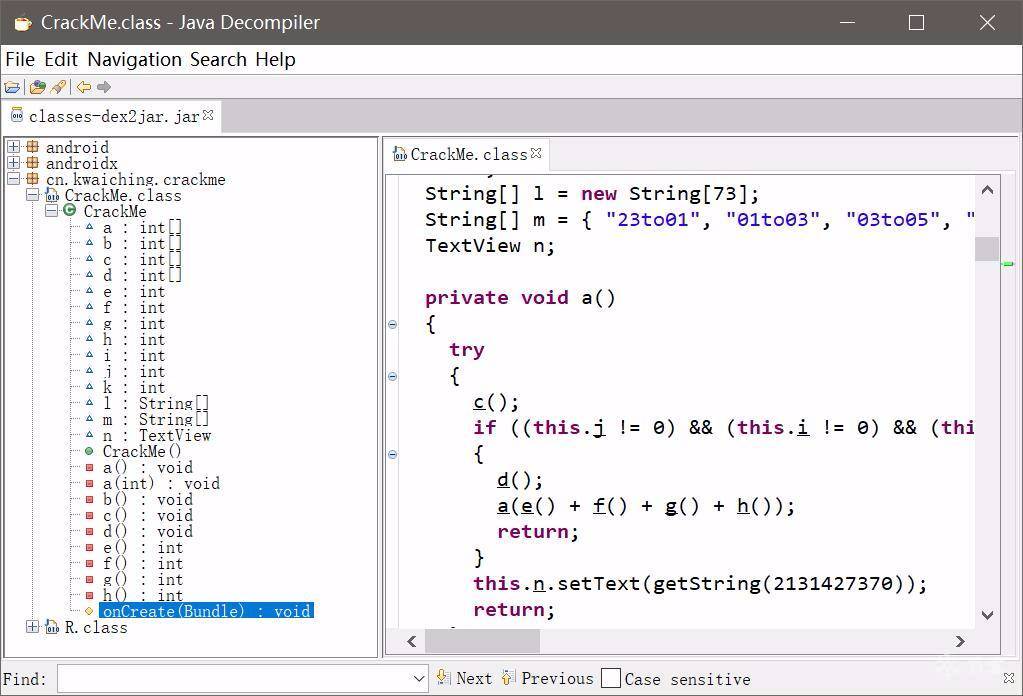Click the cn.kwaiching.crackme package icon
Viewport: 1023px width, 696px height.
coord(33,179)
